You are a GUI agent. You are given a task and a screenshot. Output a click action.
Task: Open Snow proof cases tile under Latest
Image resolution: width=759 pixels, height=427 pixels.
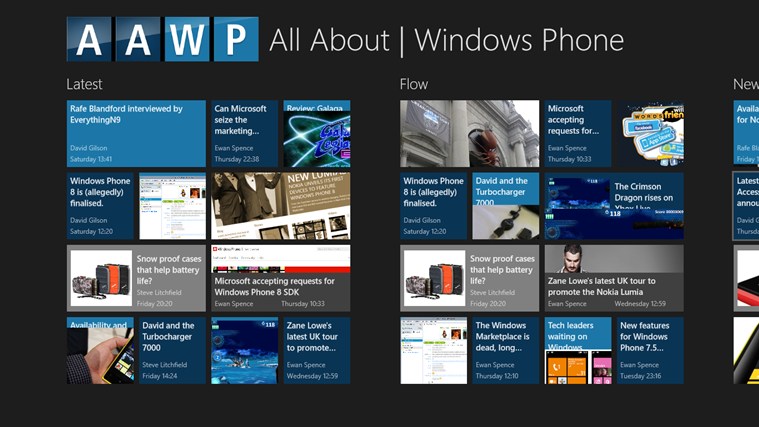click(136, 278)
